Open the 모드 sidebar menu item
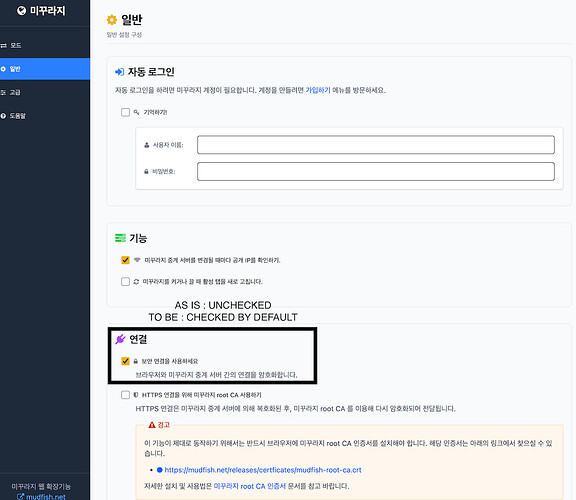Viewport: 576px width, 500px height. (45, 46)
